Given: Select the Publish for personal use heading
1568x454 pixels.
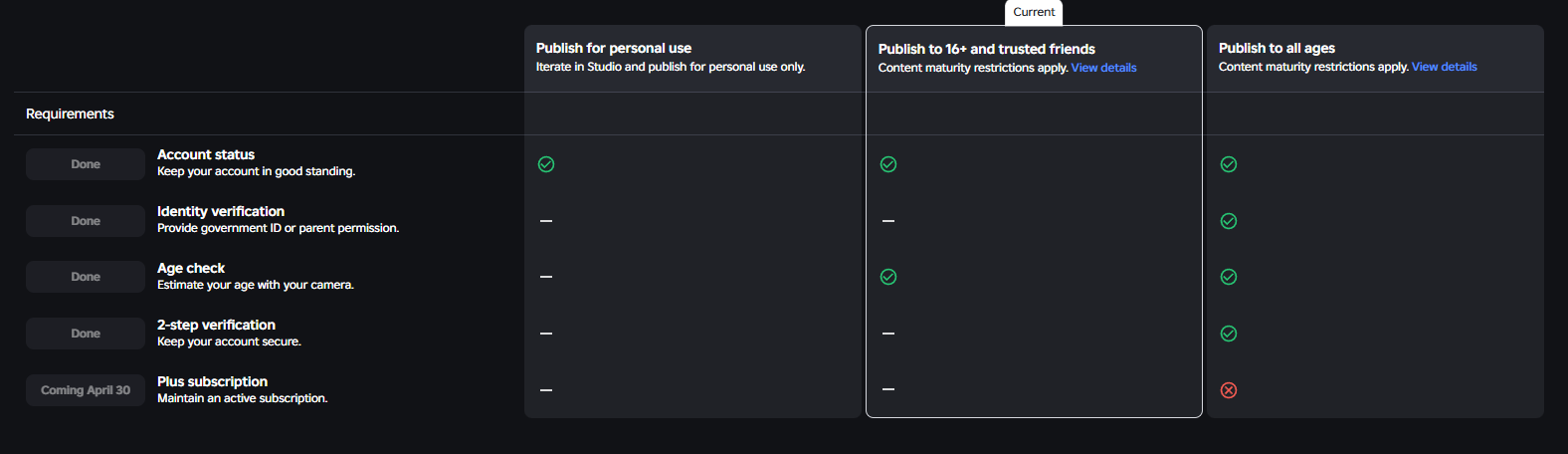Looking at the screenshot, I should [614, 48].
